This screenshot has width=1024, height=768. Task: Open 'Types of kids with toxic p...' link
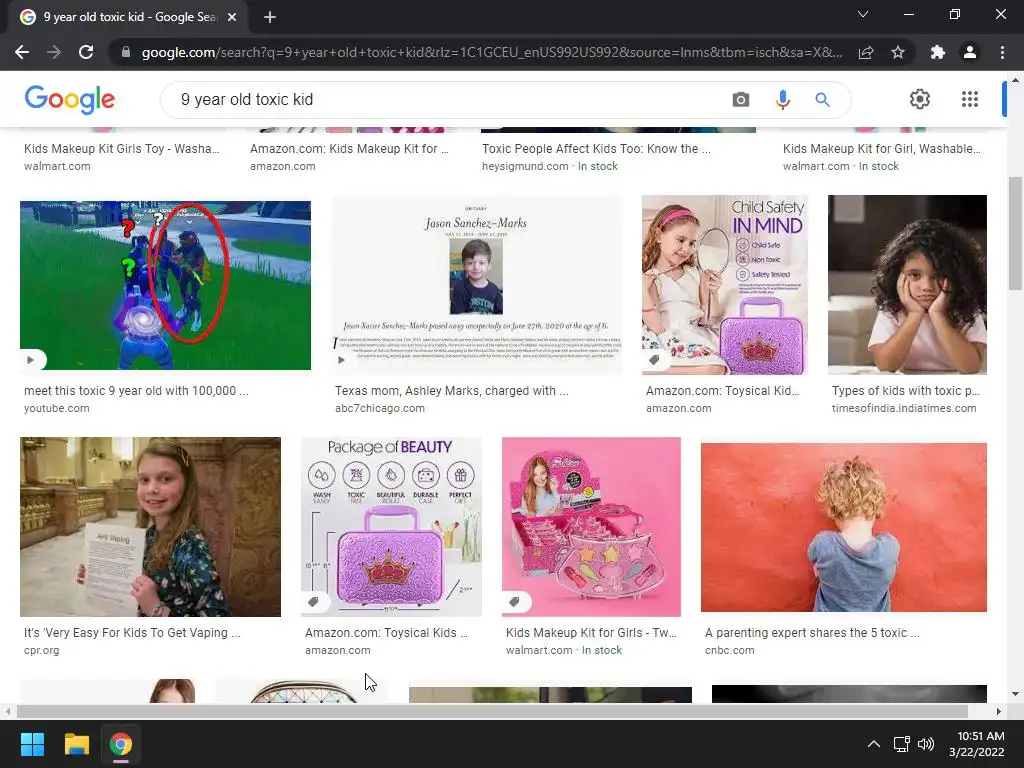905,391
